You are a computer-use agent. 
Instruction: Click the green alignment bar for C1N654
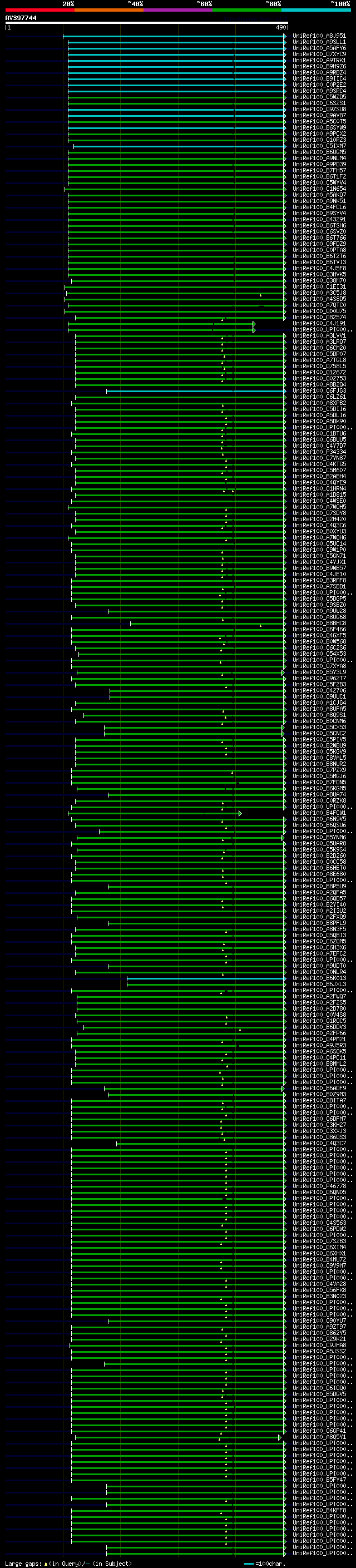175,189
